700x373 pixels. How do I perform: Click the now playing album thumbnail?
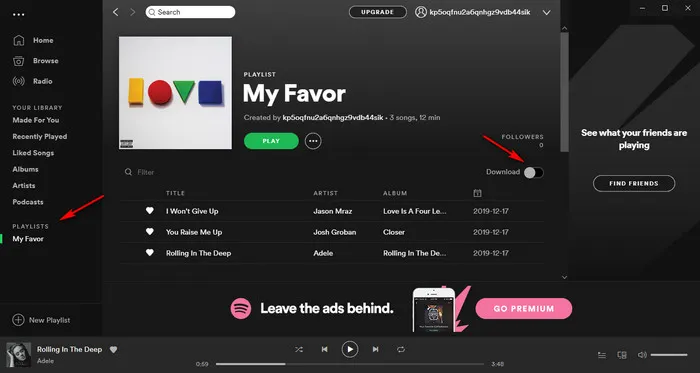point(19,355)
